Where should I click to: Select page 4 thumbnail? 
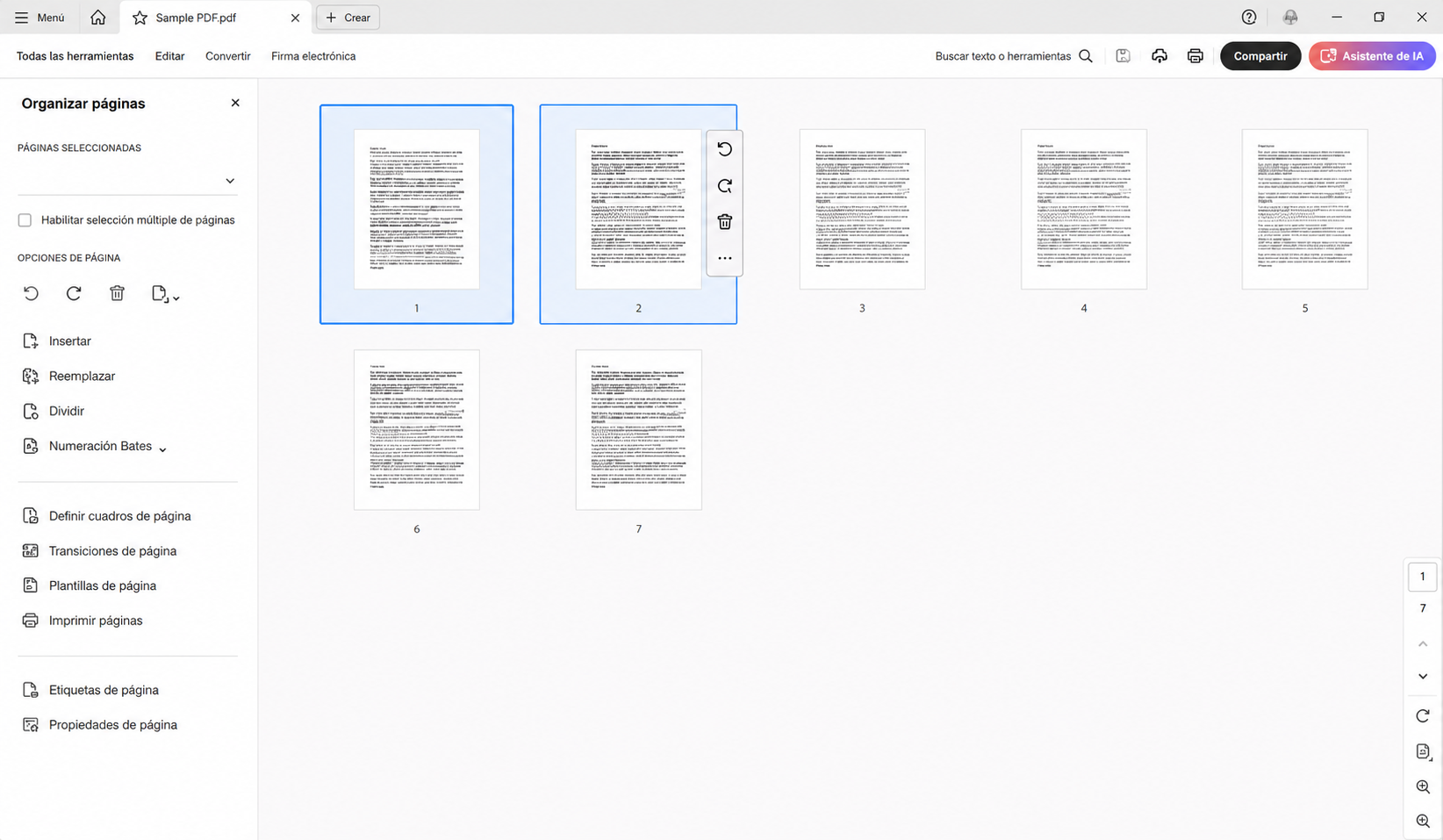click(x=1084, y=209)
